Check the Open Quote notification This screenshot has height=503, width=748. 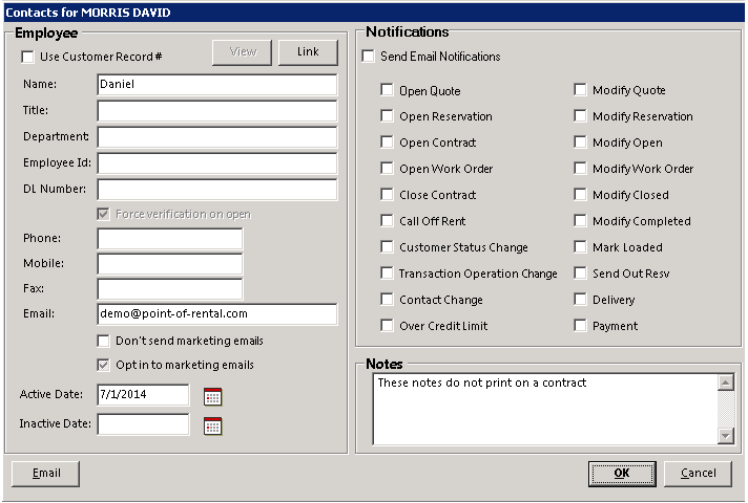(387, 90)
